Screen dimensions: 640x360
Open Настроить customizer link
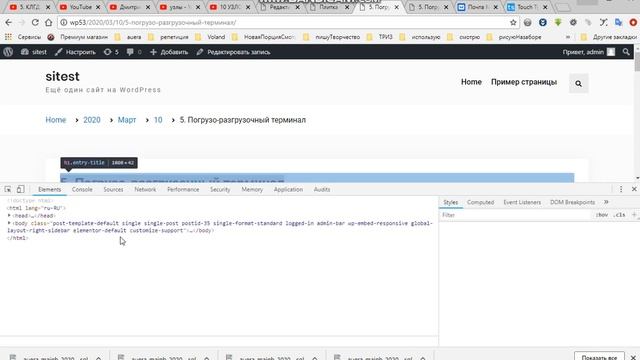(x=75, y=52)
